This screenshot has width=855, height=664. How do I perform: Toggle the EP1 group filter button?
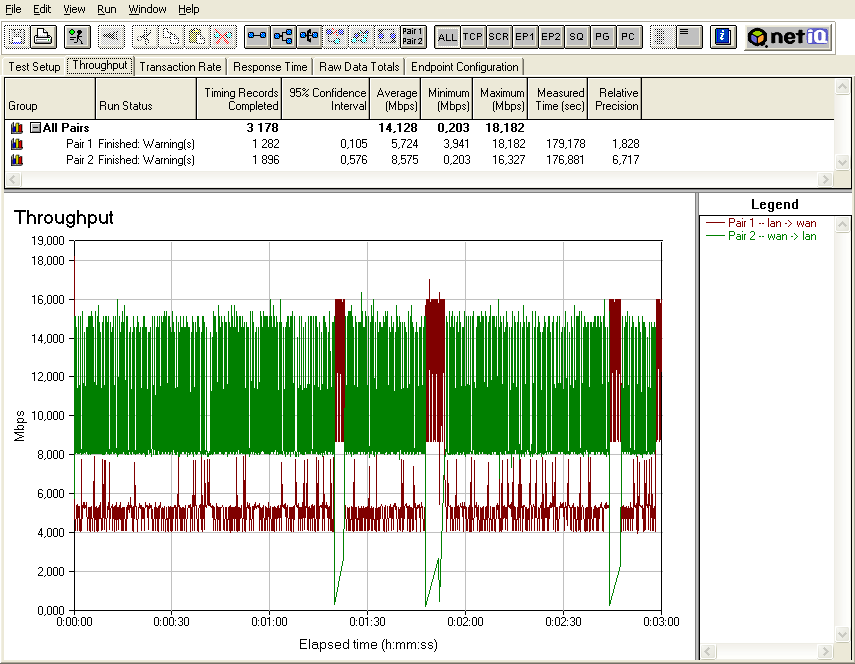[525, 37]
